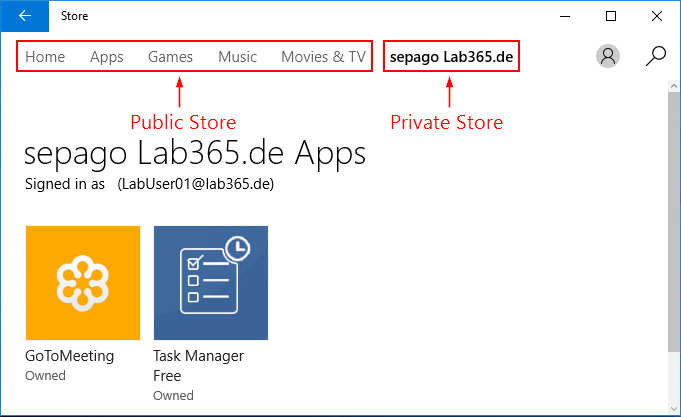
Task: Maximize the Store window
Action: point(611,16)
